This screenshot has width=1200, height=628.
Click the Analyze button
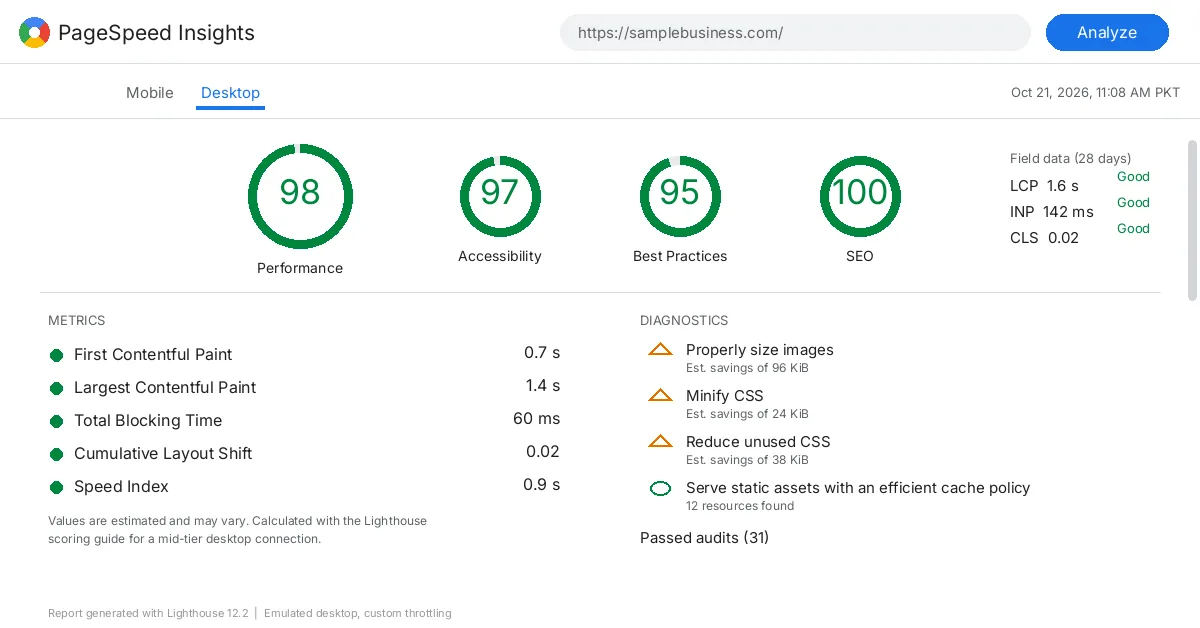click(x=1107, y=32)
